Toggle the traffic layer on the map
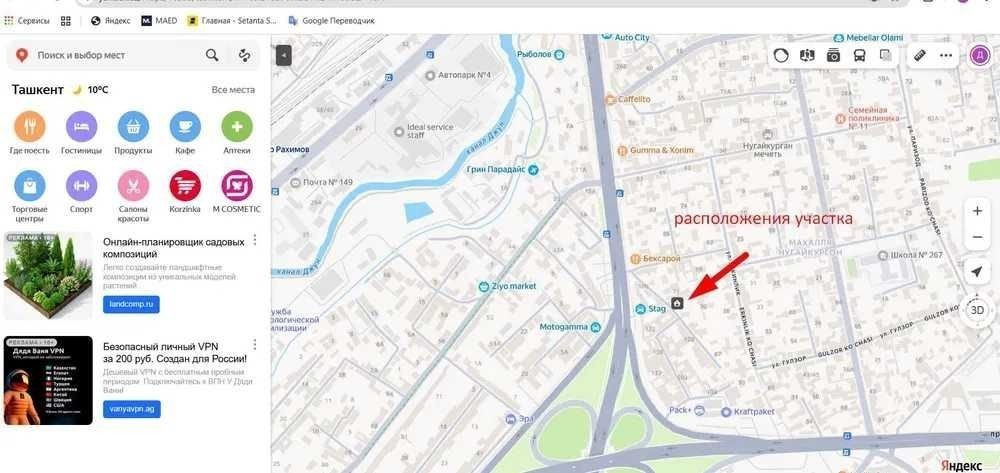The height and width of the screenshot is (473, 1000). click(x=781, y=55)
